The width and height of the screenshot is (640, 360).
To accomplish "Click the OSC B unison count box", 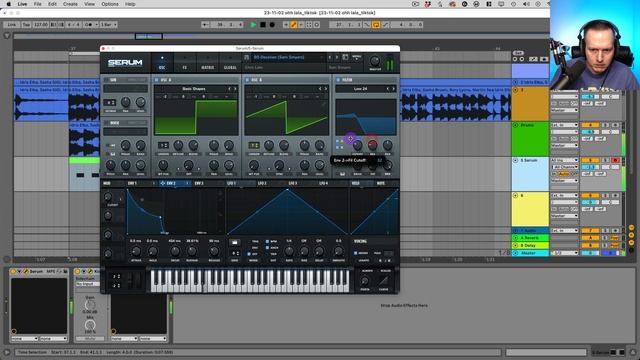I will [x=254, y=145].
